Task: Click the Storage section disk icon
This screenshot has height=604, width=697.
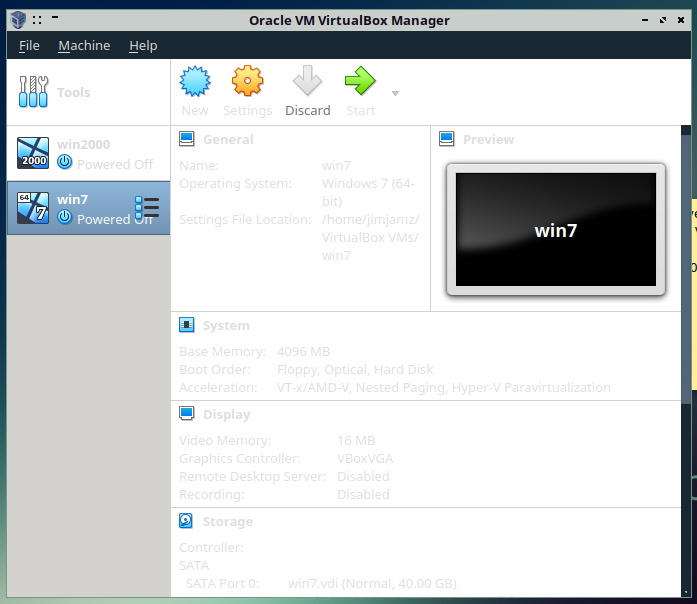Action: point(186,520)
